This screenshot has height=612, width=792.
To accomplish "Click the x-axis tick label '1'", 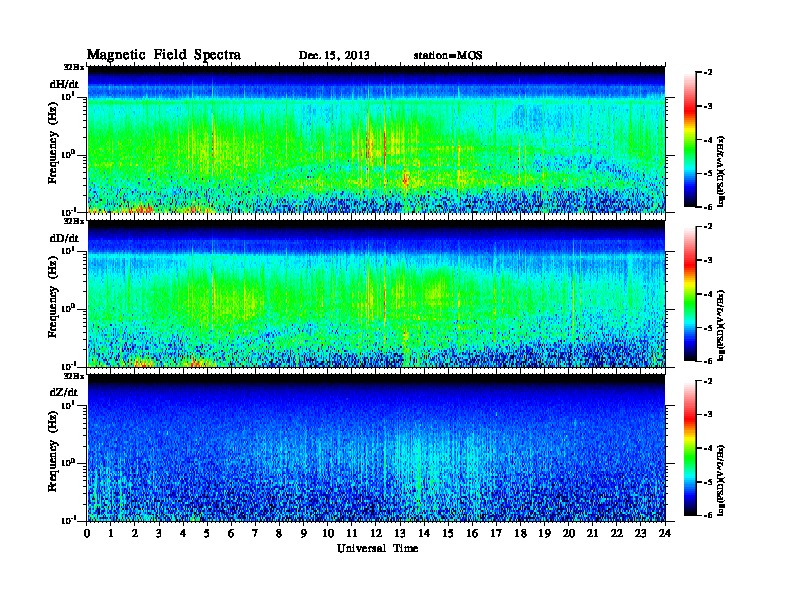I will click(111, 533).
